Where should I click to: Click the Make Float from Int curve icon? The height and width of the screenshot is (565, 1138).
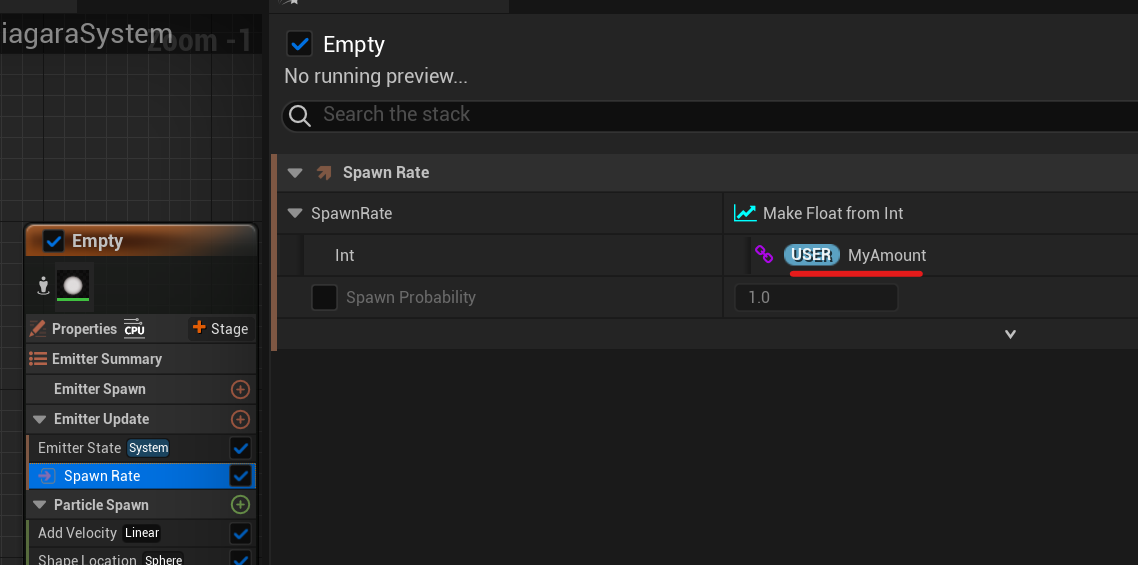(745, 213)
